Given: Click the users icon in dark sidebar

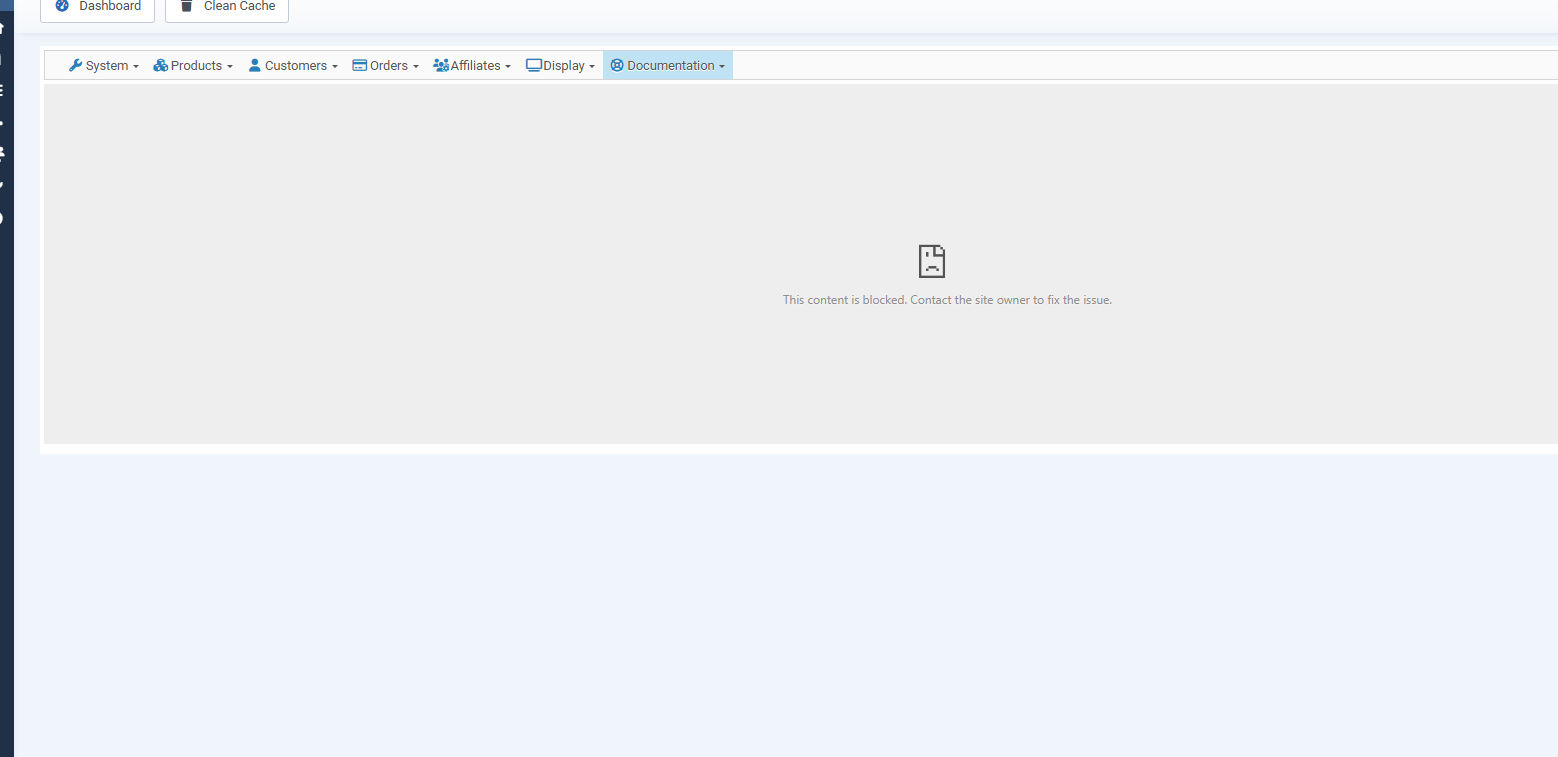Looking at the screenshot, I should [3, 152].
